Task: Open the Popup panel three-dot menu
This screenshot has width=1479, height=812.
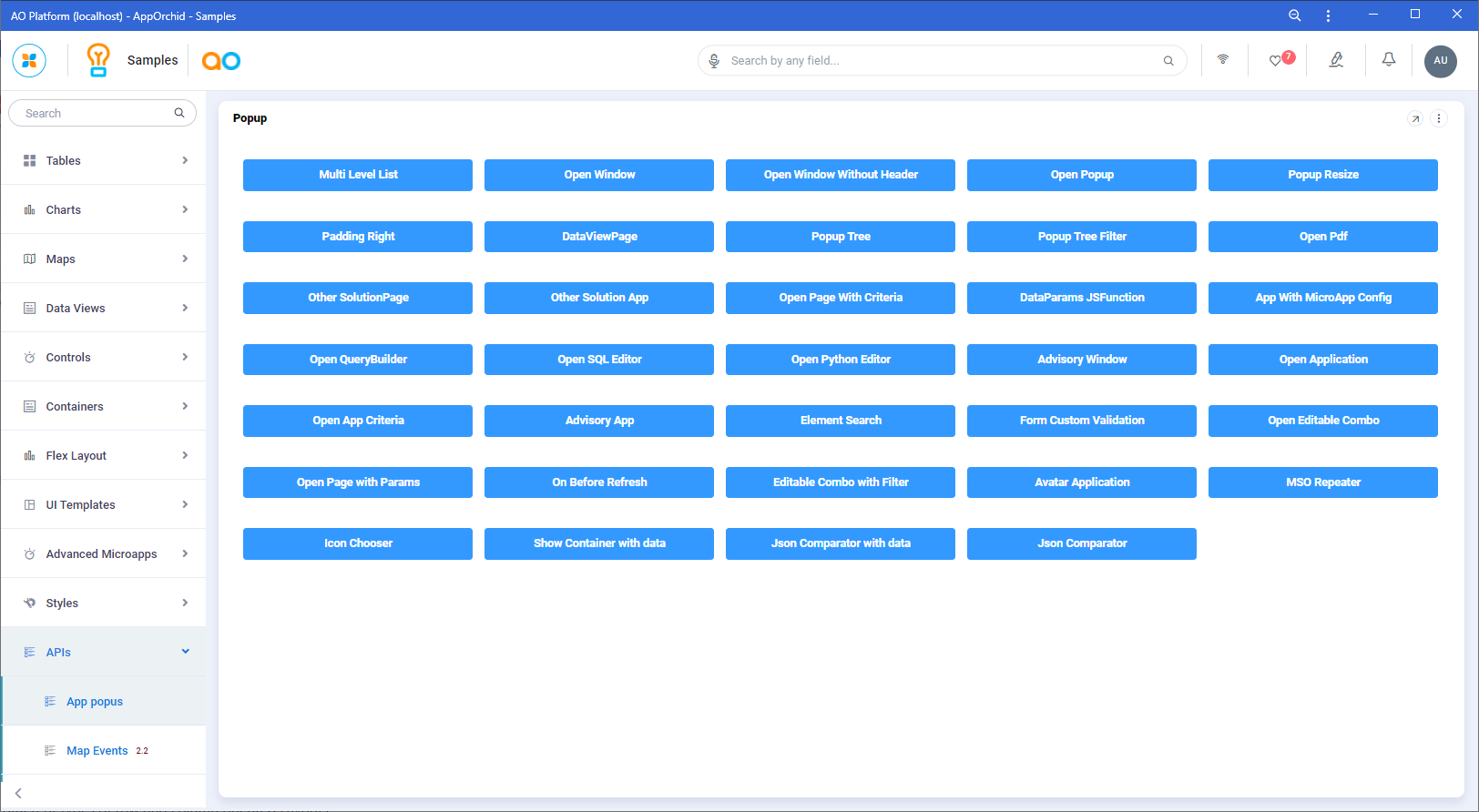Action: pos(1439,118)
